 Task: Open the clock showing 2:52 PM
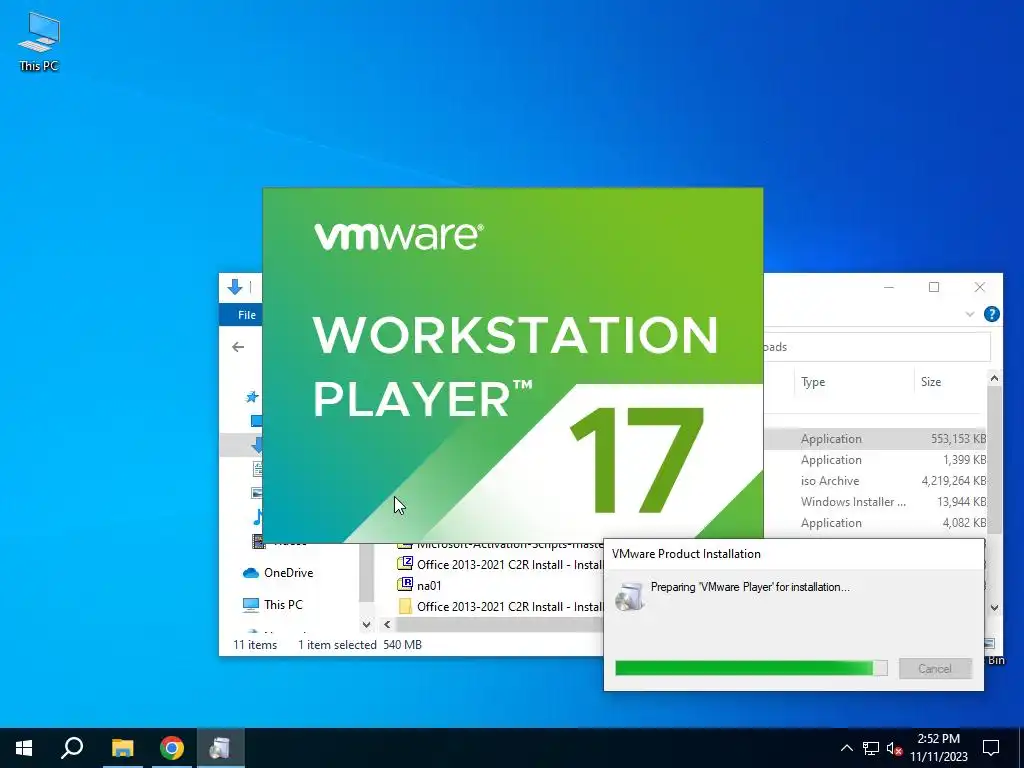(938, 748)
